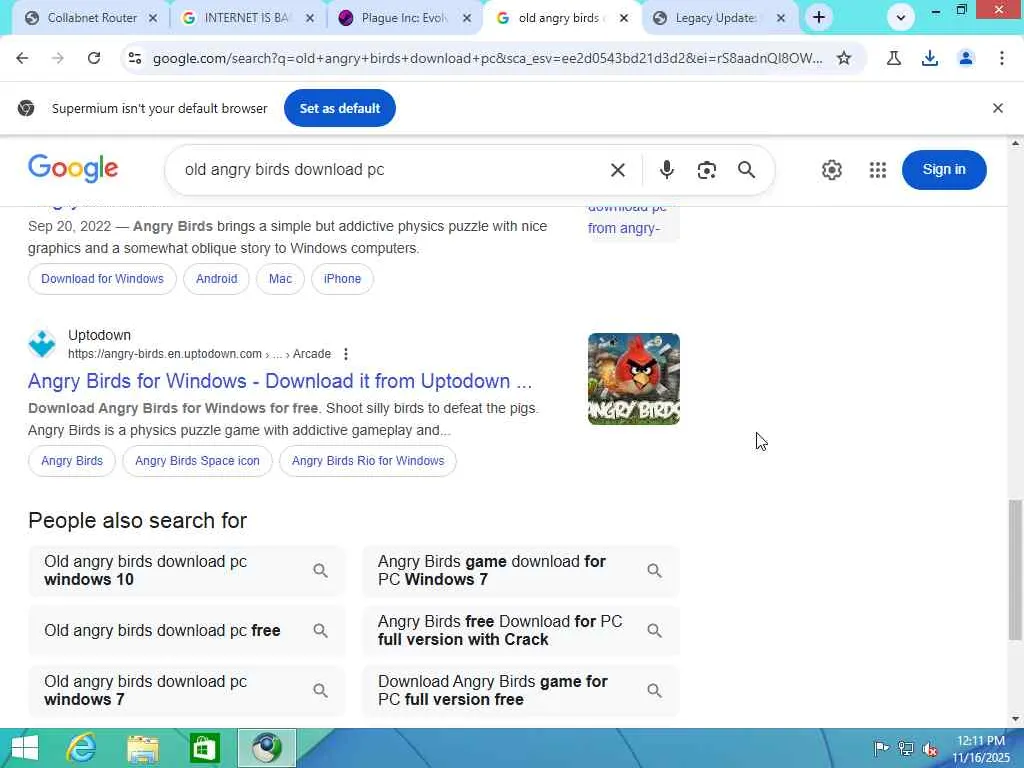Click Download for Windows chip
This screenshot has height=768, width=1024.
tap(103, 279)
